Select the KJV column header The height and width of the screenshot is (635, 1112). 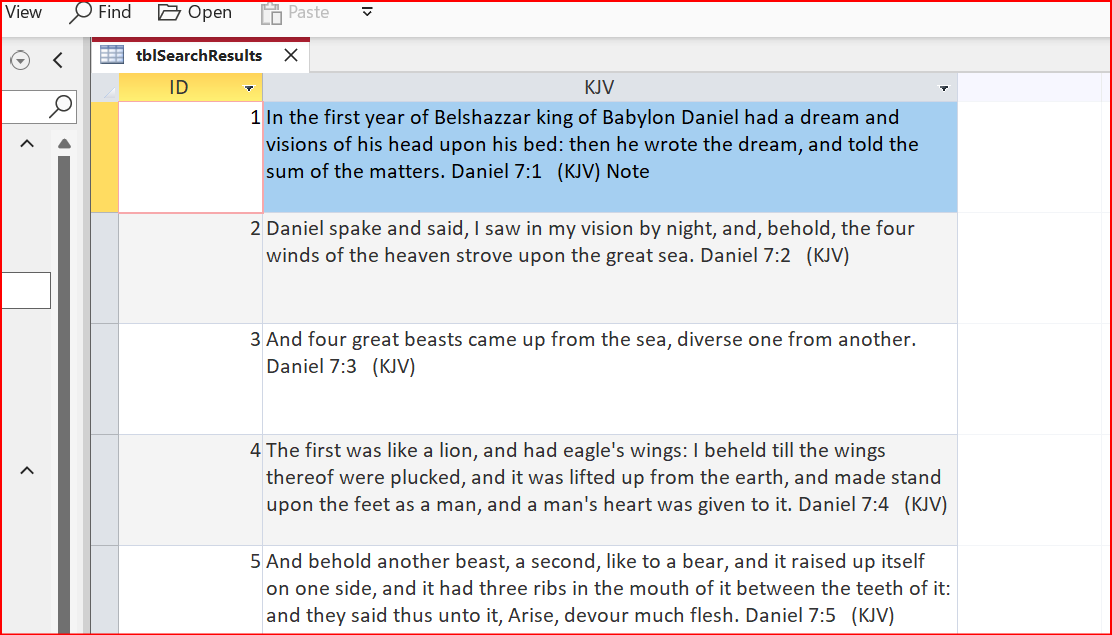point(610,87)
